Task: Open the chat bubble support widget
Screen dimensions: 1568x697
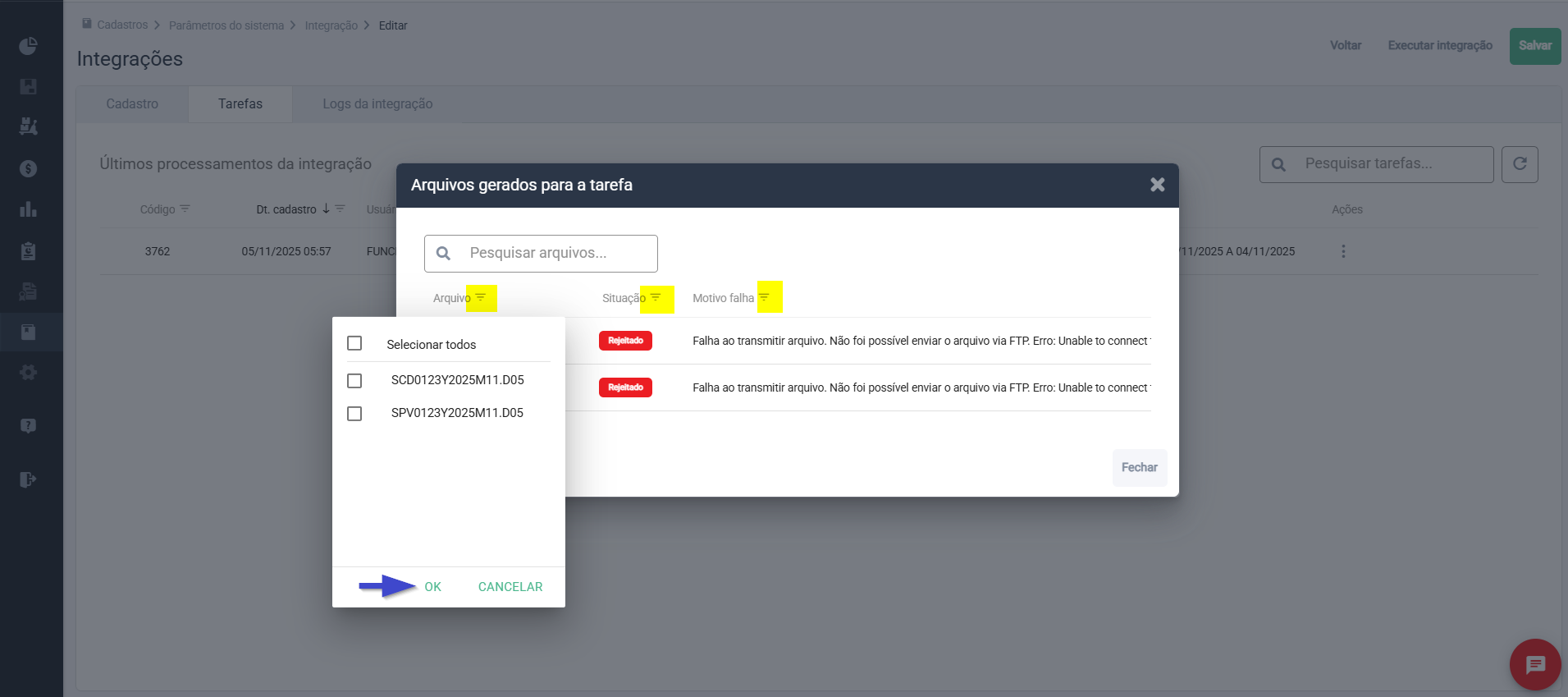Action: [x=1534, y=664]
